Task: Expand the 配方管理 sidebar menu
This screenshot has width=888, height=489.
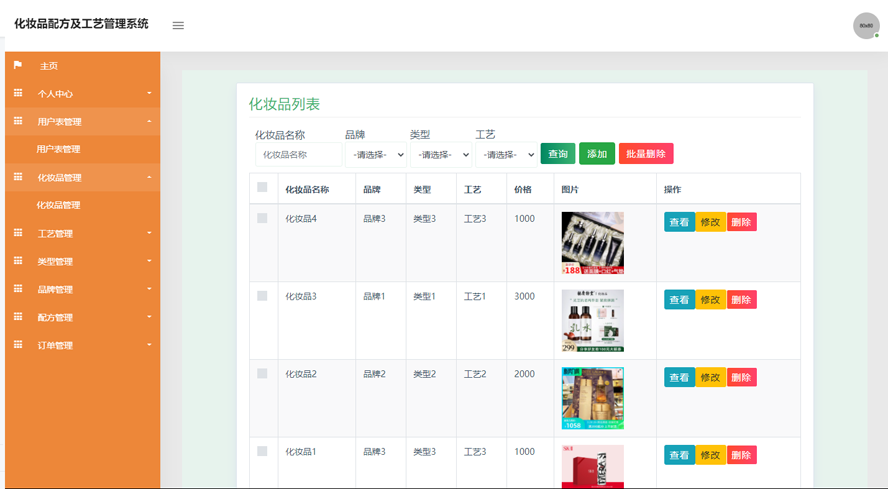Action: click(x=83, y=317)
